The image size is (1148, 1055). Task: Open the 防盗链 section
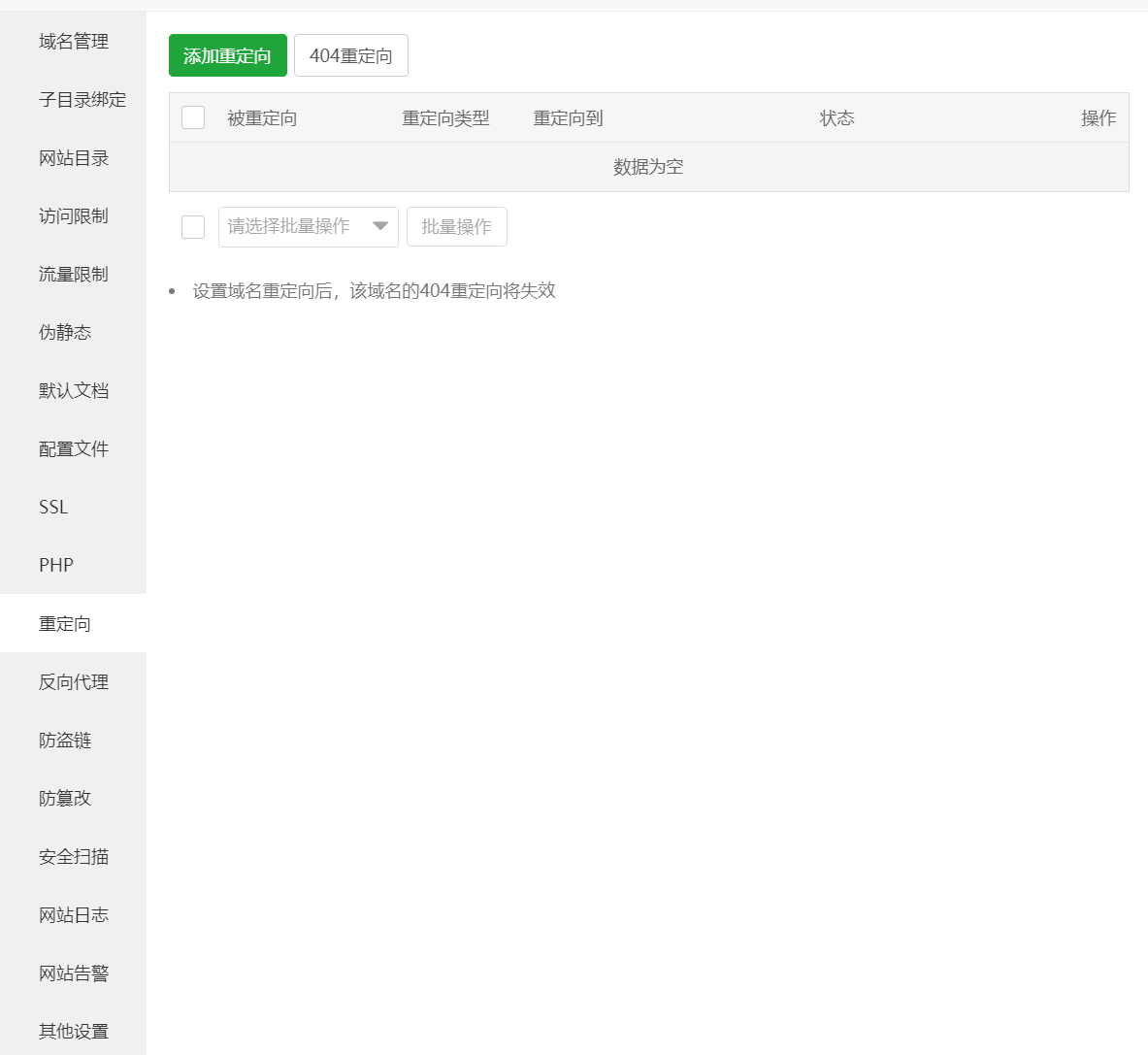click(x=73, y=741)
